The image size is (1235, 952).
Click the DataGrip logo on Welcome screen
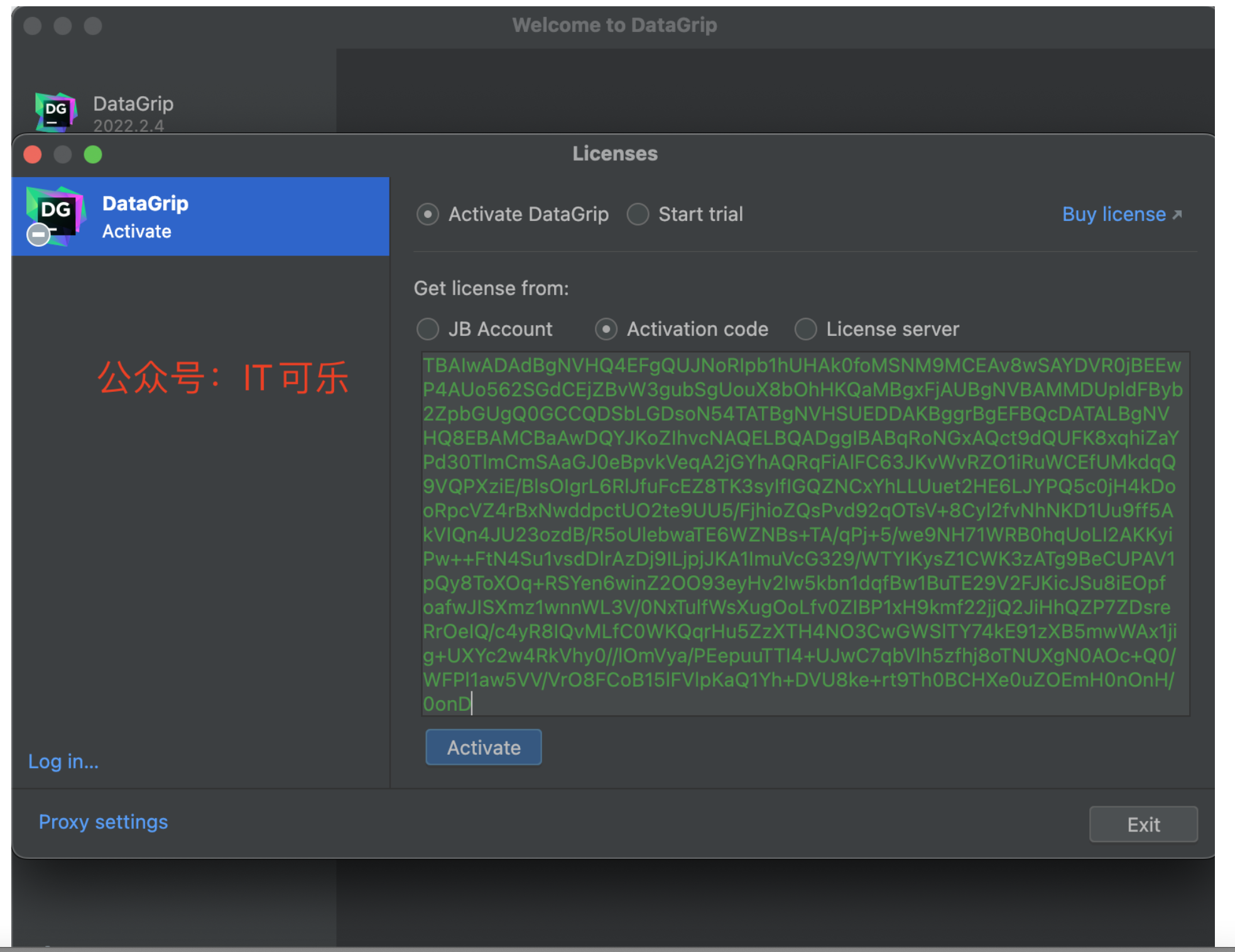click(x=56, y=112)
